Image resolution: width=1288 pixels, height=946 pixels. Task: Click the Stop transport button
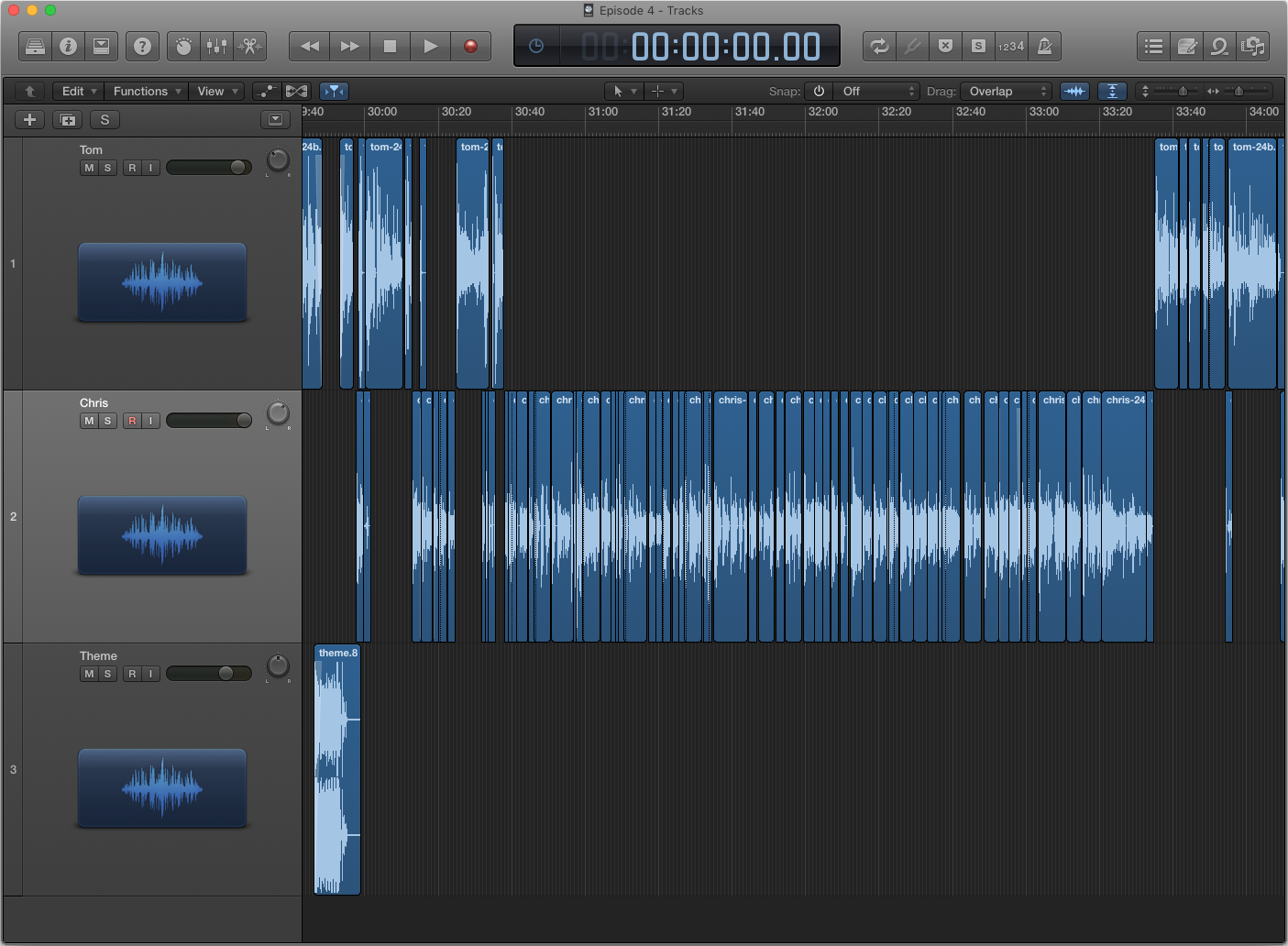(390, 46)
